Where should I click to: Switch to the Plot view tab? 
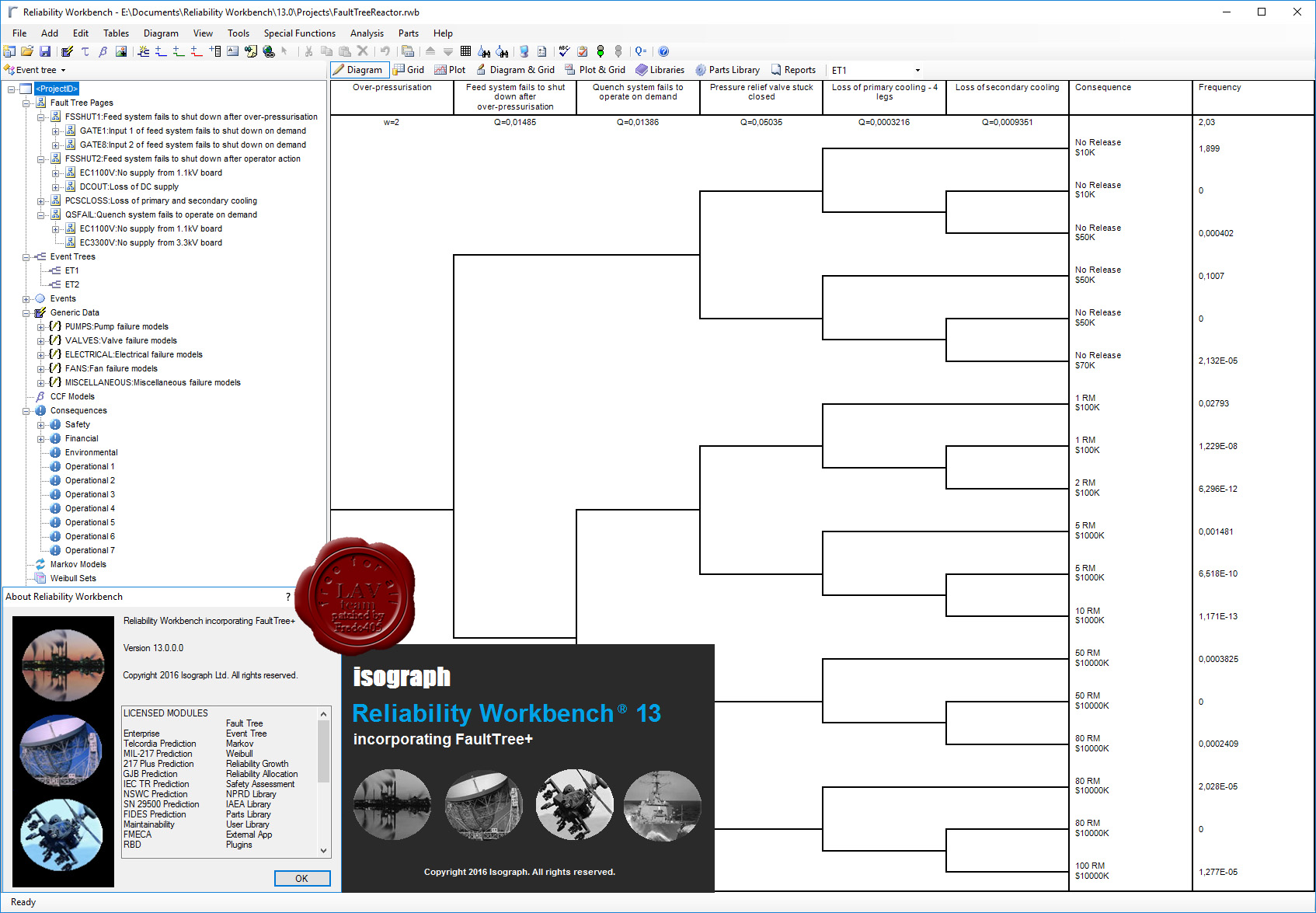click(451, 70)
